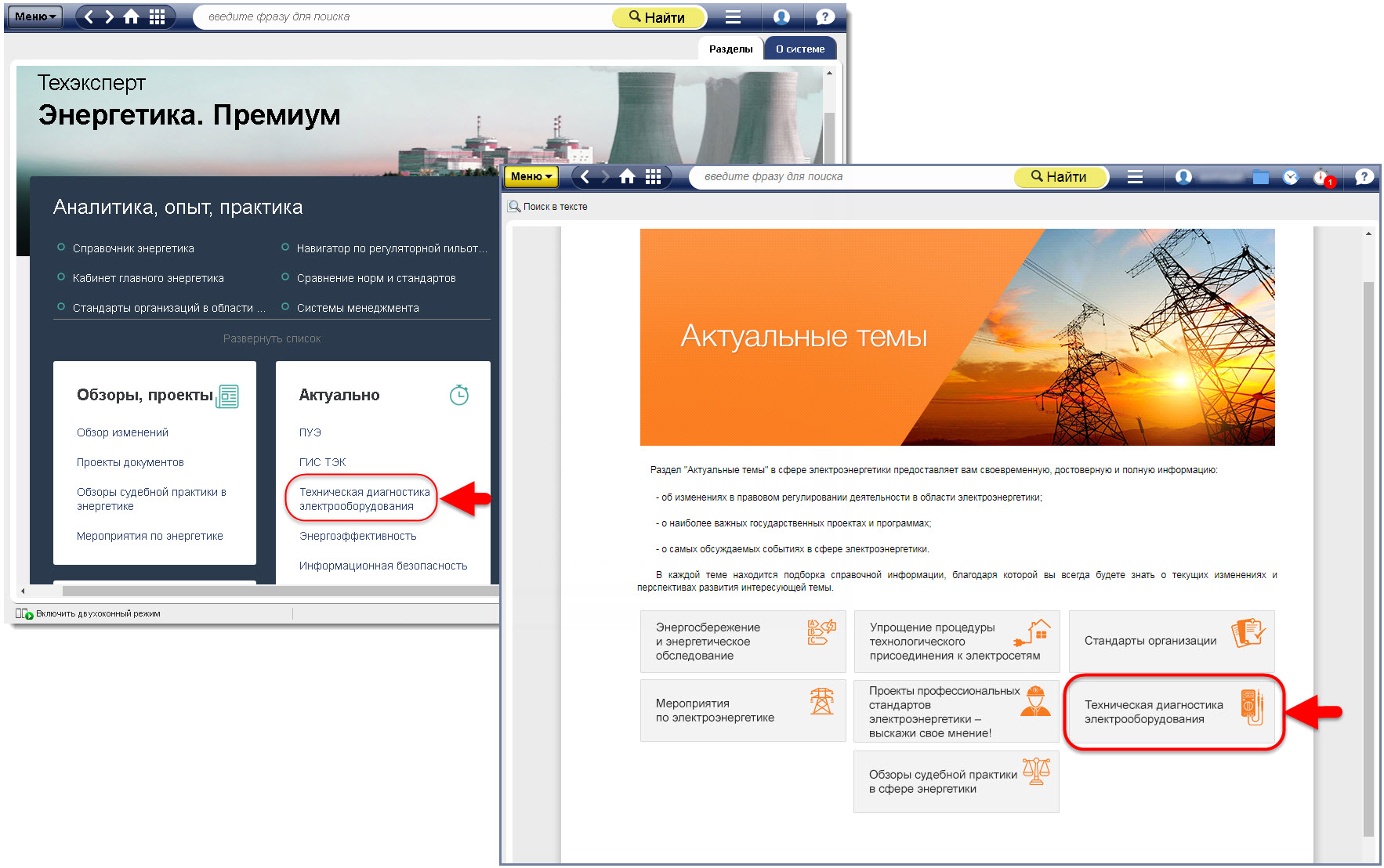Image resolution: width=1384 pixels, height=868 pixels.
Task: Click the home icon in the back window
Action: pos(131,16)
